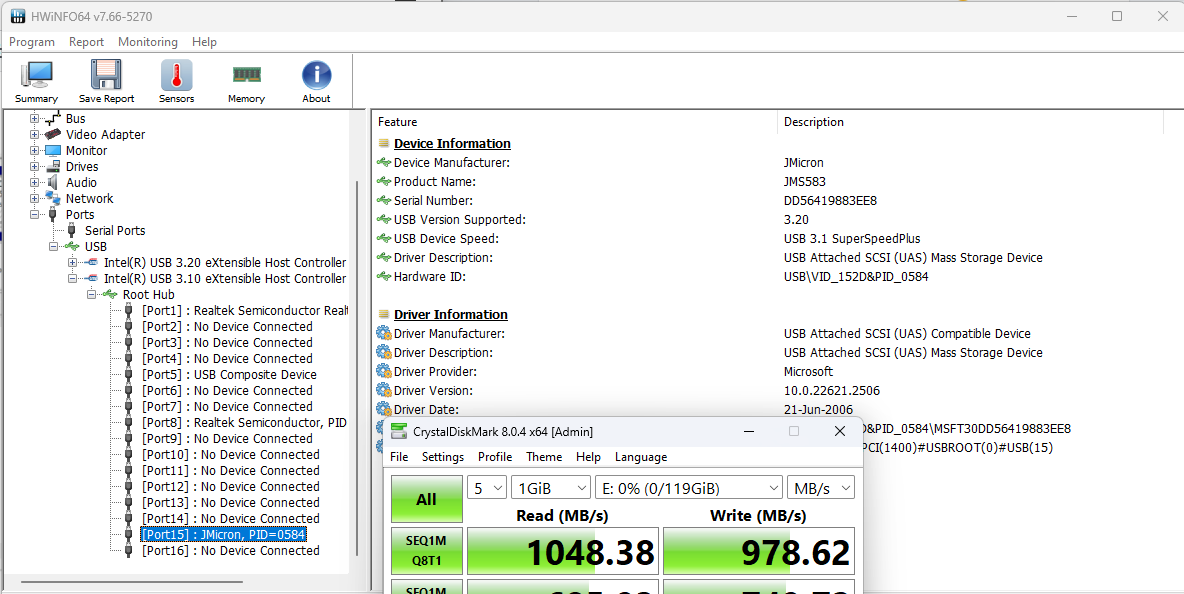Image resolution: width=1184 pixels, height=594 pixels.
Task: Open CrystalDiskMark Settings menu
Action: click(442, 457)
